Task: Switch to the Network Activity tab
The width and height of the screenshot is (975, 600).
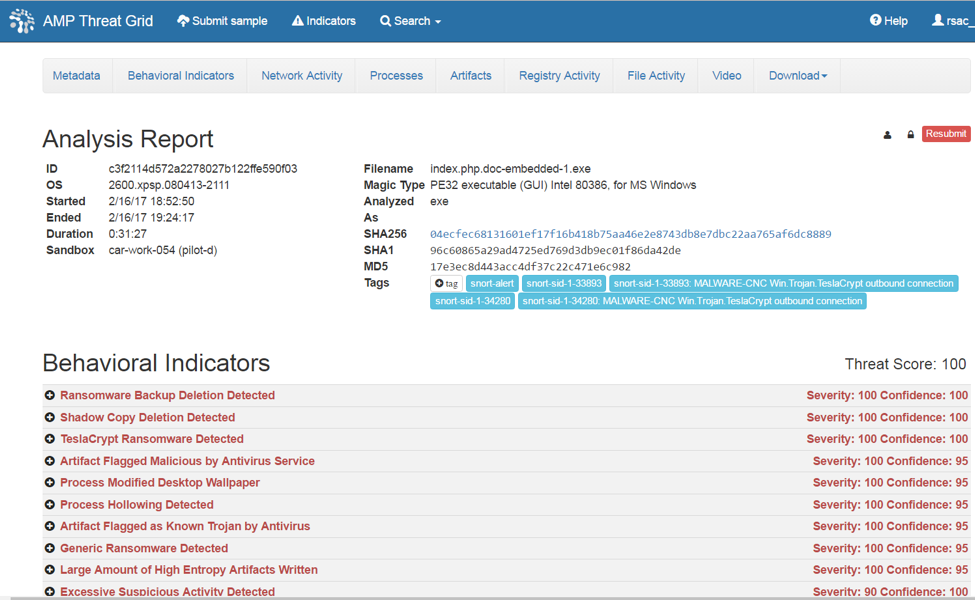Action: [x=301, y=76]
